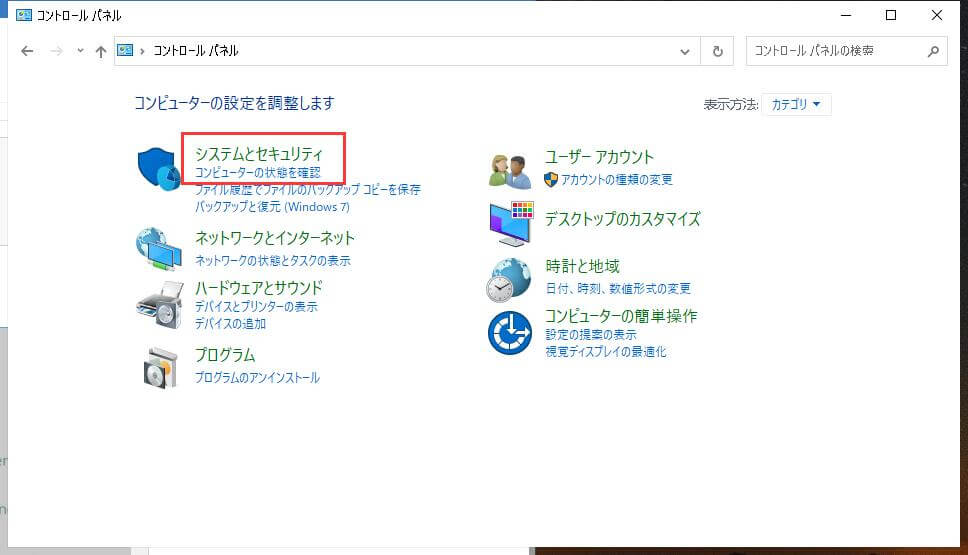Maximize the Control Panel window
Screen dimensions: 968x555
[891, 15]
